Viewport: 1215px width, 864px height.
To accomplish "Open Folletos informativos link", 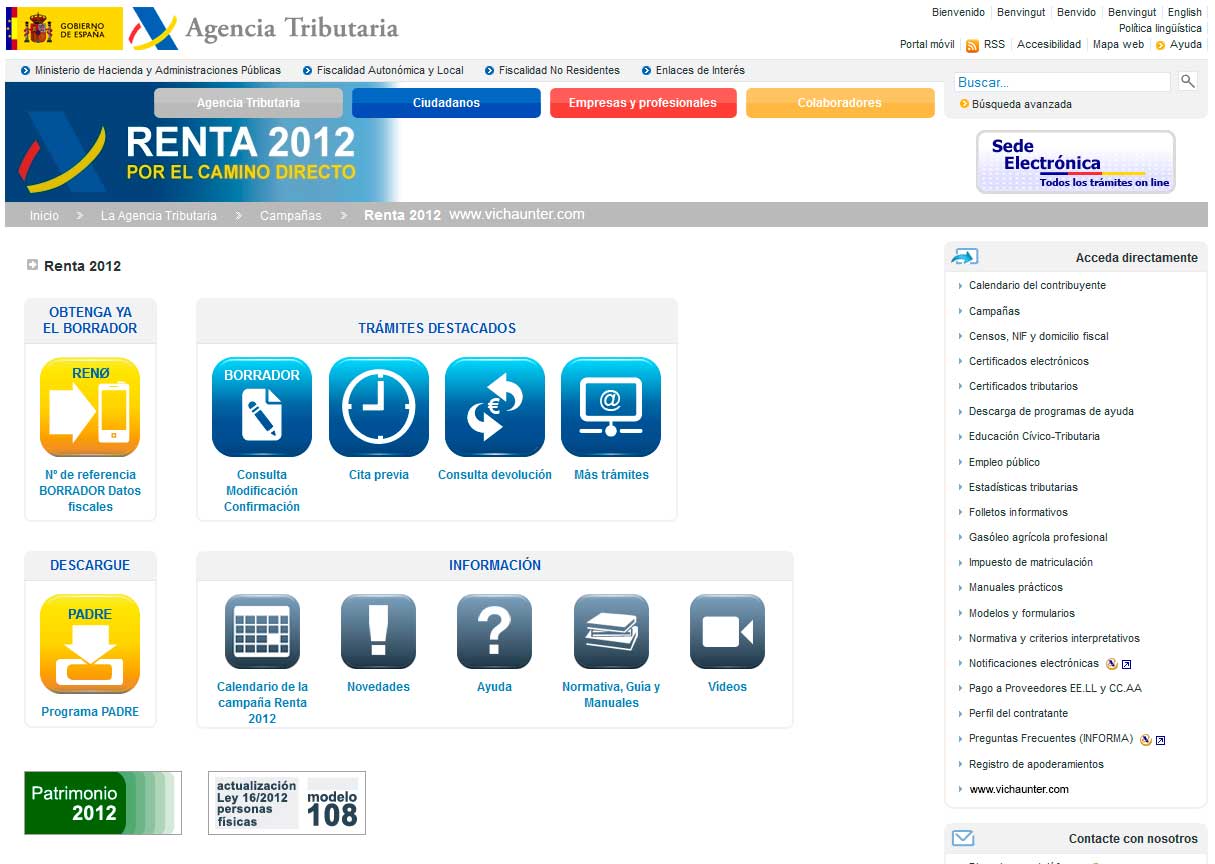I will (1018, 512).
